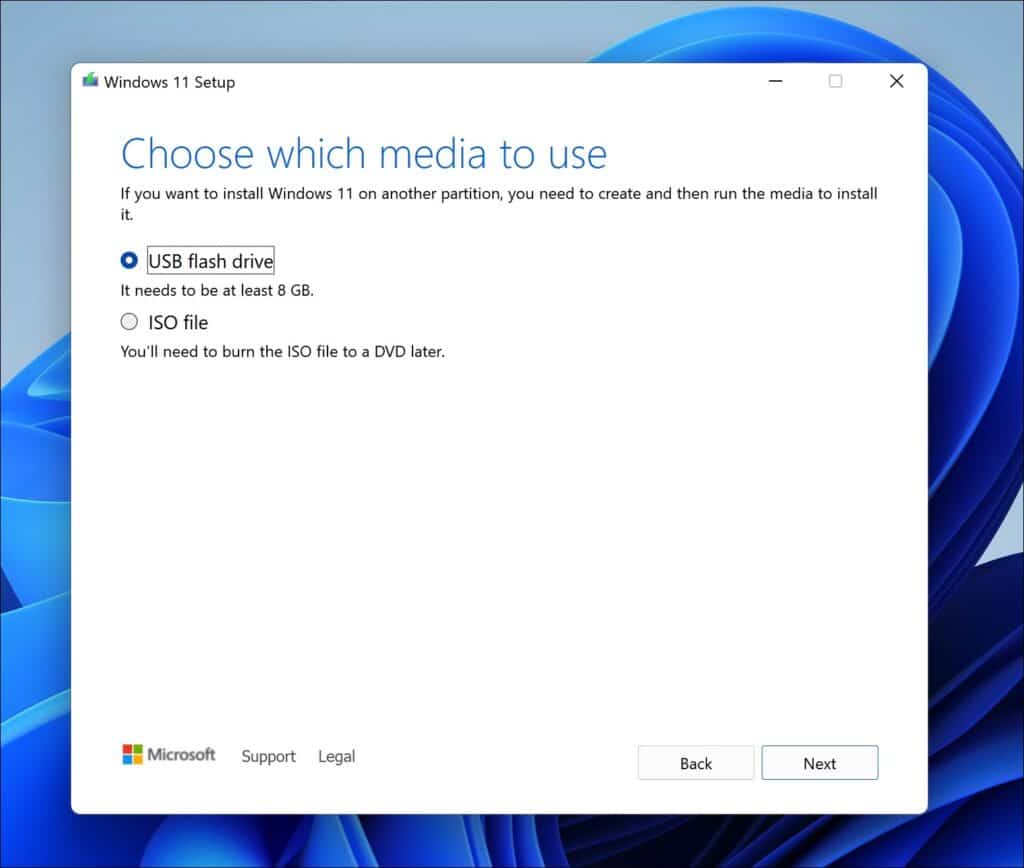Open the Legal link
This screenshot has width=1024, height=868.
[336, 756]
